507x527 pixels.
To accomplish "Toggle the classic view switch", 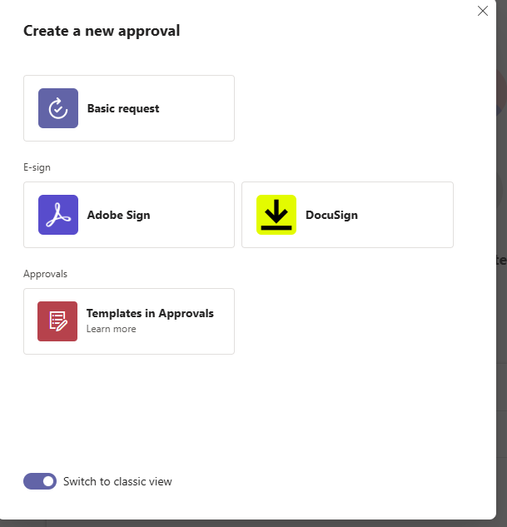I will pos(40,481).
